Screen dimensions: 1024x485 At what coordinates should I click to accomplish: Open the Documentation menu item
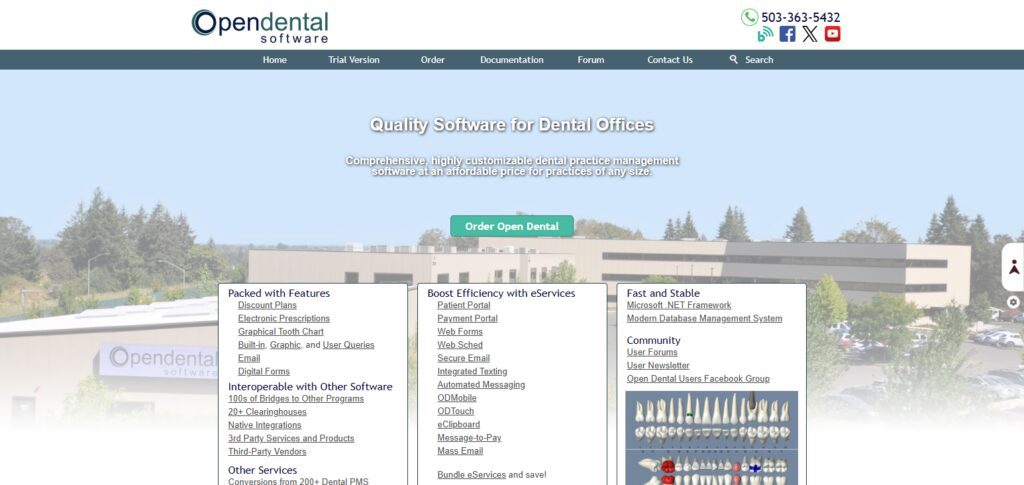click(x=512, y=59)
